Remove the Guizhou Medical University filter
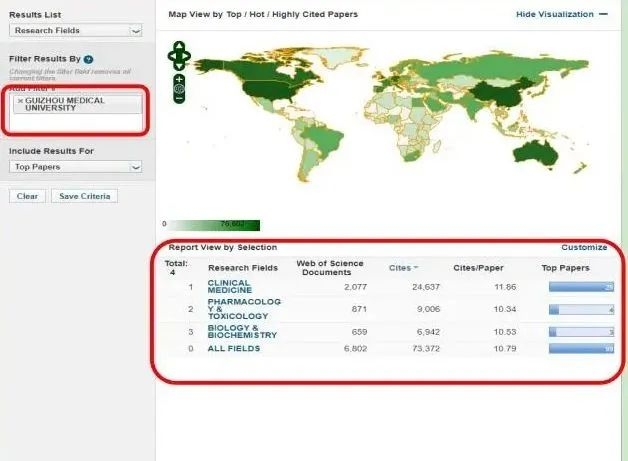This screenshot has width=628, height=461. coord(20,101)
